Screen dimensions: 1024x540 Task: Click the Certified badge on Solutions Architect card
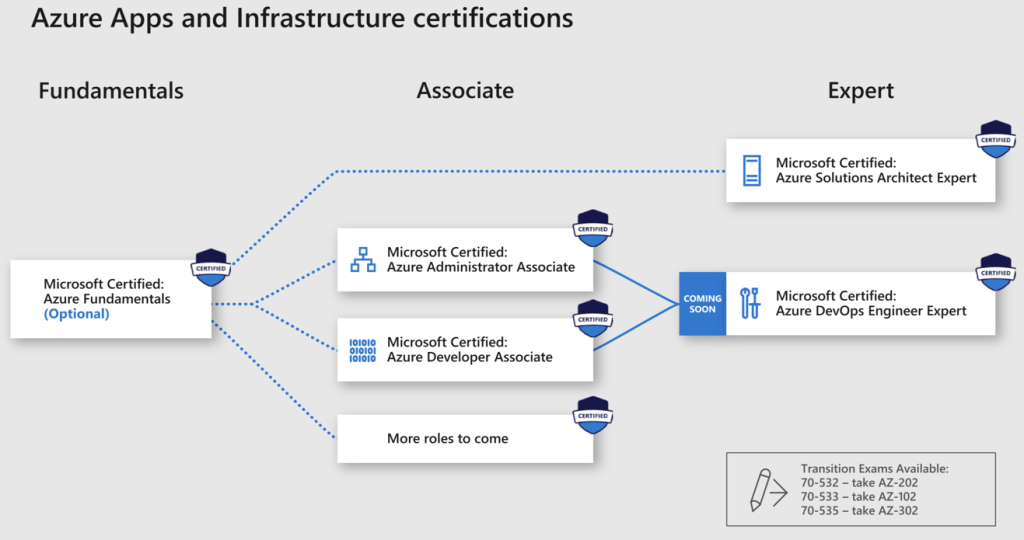[995, 141]
